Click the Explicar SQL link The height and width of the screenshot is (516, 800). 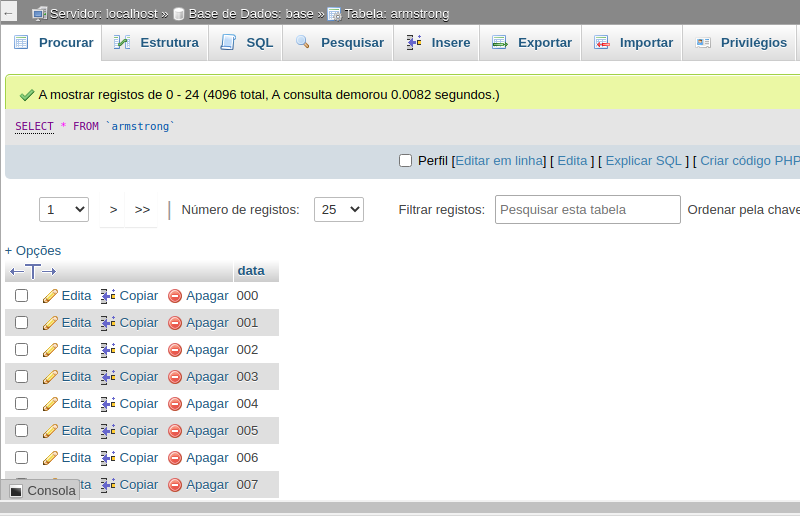tap(643, 161)
